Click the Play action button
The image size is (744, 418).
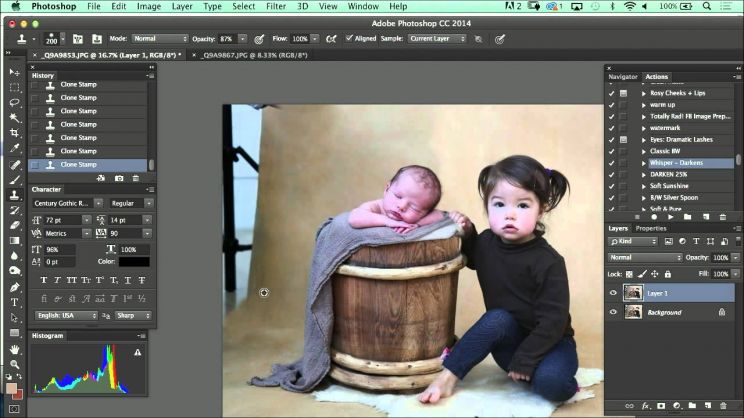pyautogui.click(x=670, y=217)
